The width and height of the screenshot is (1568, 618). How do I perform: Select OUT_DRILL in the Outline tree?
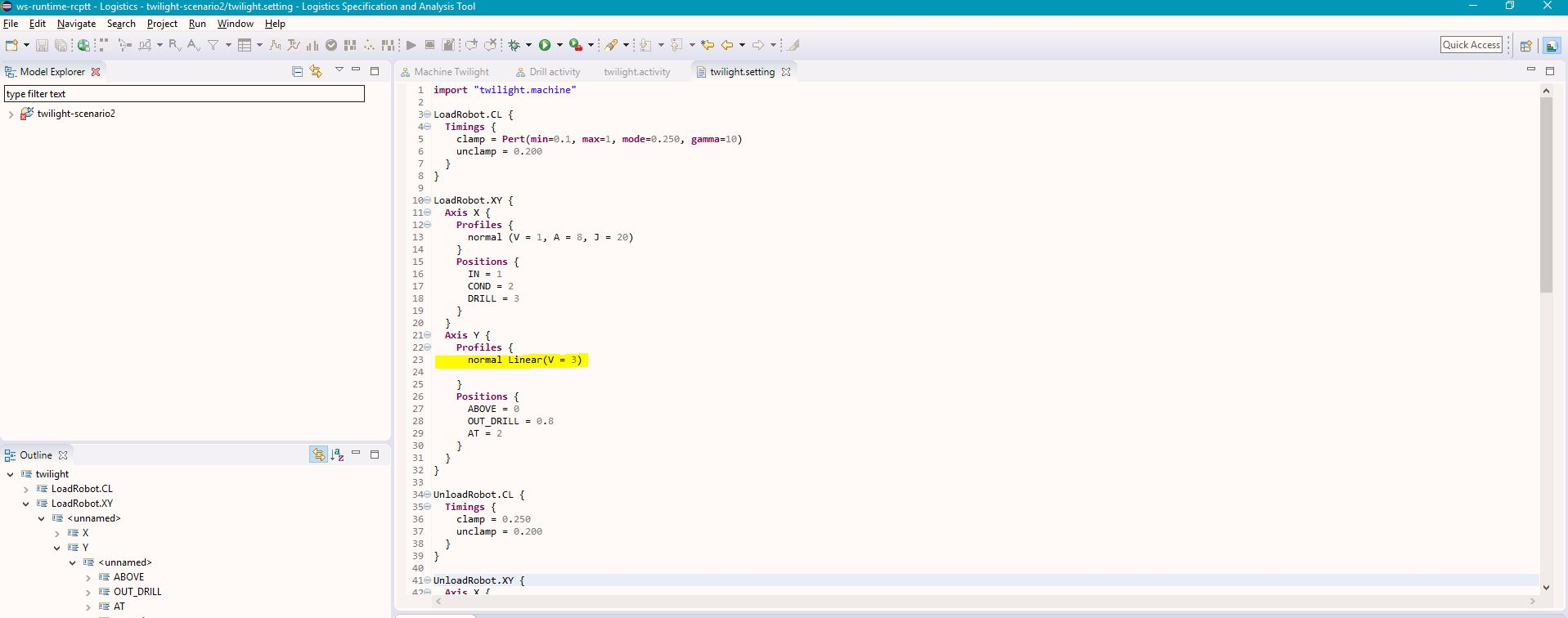click(x=137, y=592)
